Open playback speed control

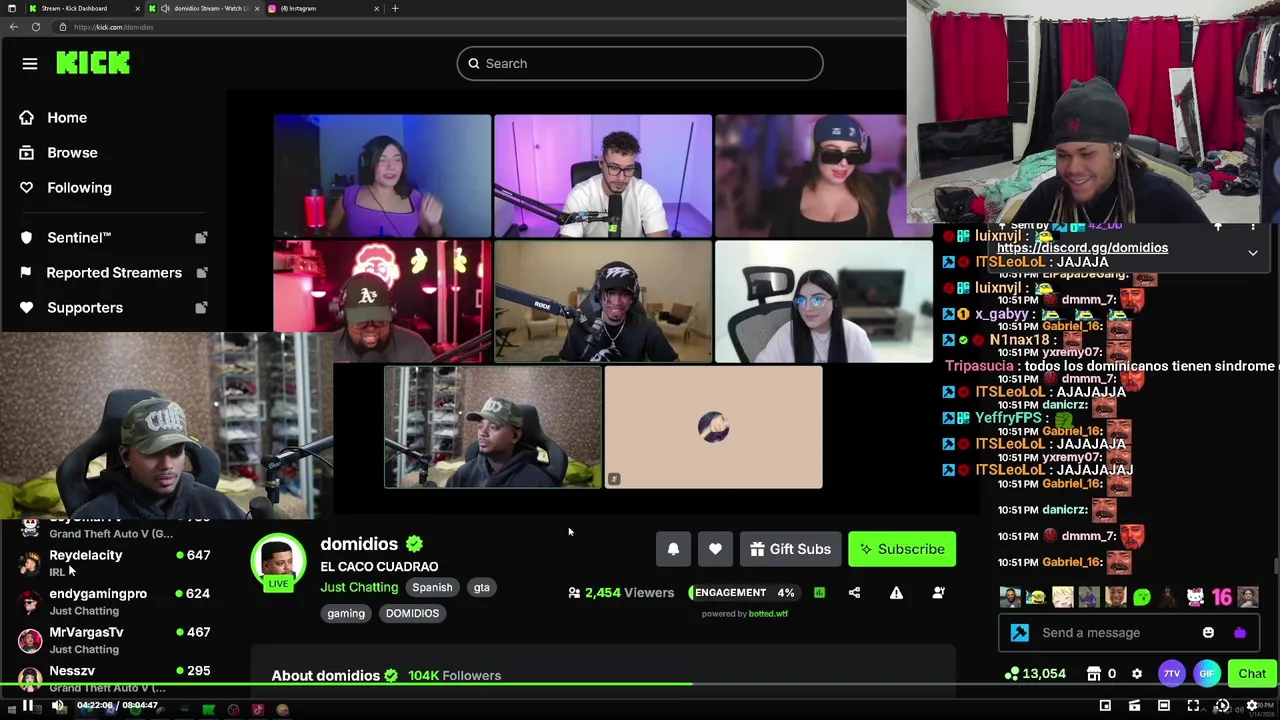pyautogui.click(x=1222, y=706)
